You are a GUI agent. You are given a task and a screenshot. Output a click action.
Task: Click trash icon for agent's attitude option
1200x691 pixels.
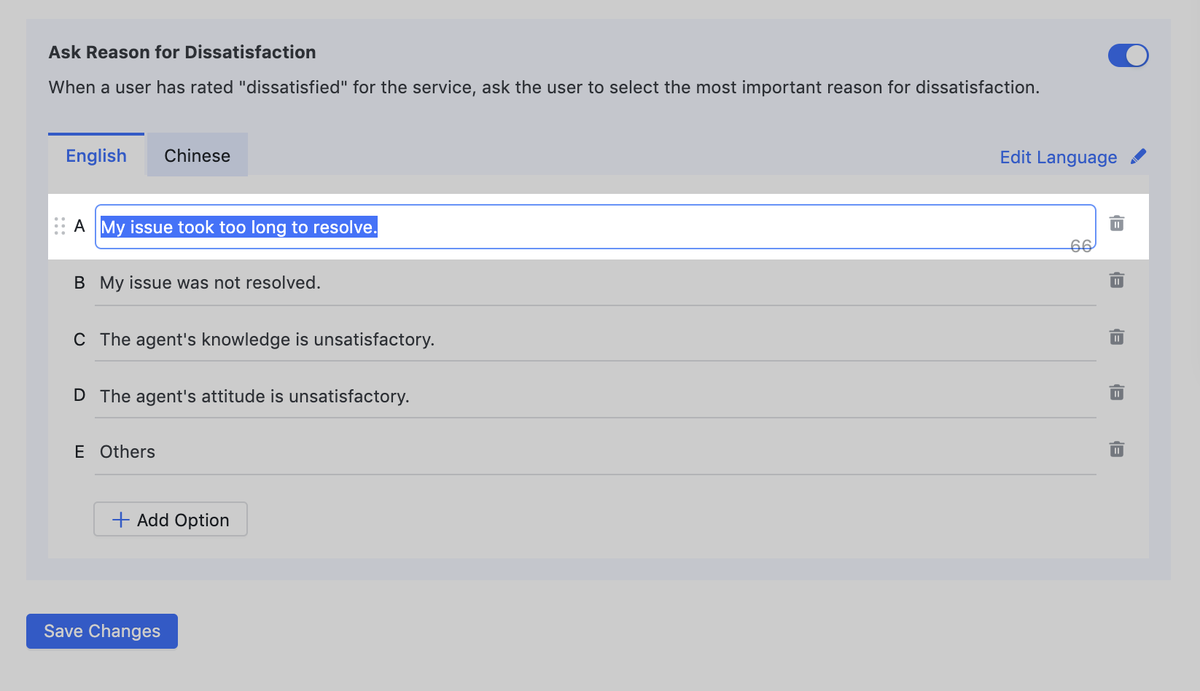click(1117, 393)
